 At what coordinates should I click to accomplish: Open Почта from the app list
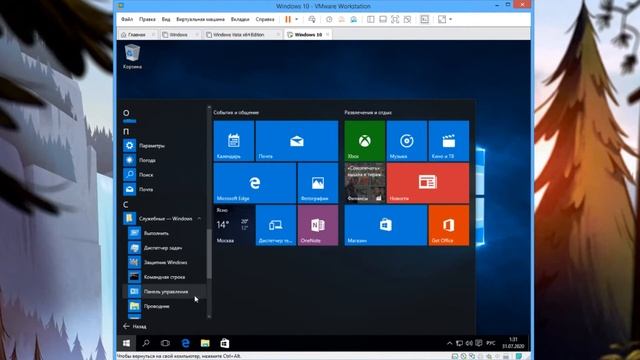coord(164,189)
